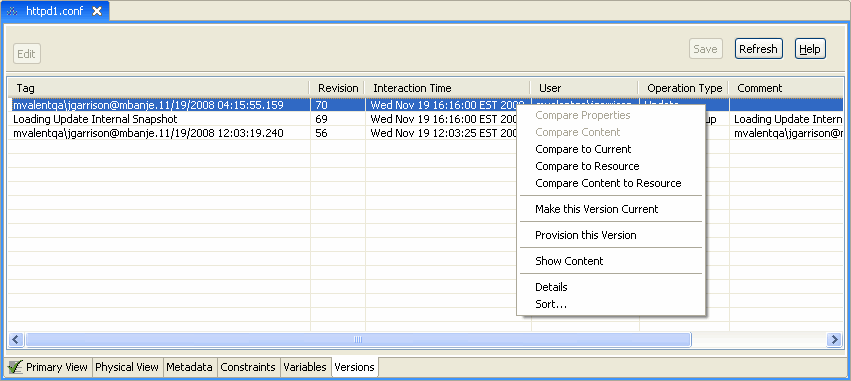Click the right arrow of horizontal scrollbar
Image resolution: width=851 pixels, height=381 pixels.
click(835, 340)
